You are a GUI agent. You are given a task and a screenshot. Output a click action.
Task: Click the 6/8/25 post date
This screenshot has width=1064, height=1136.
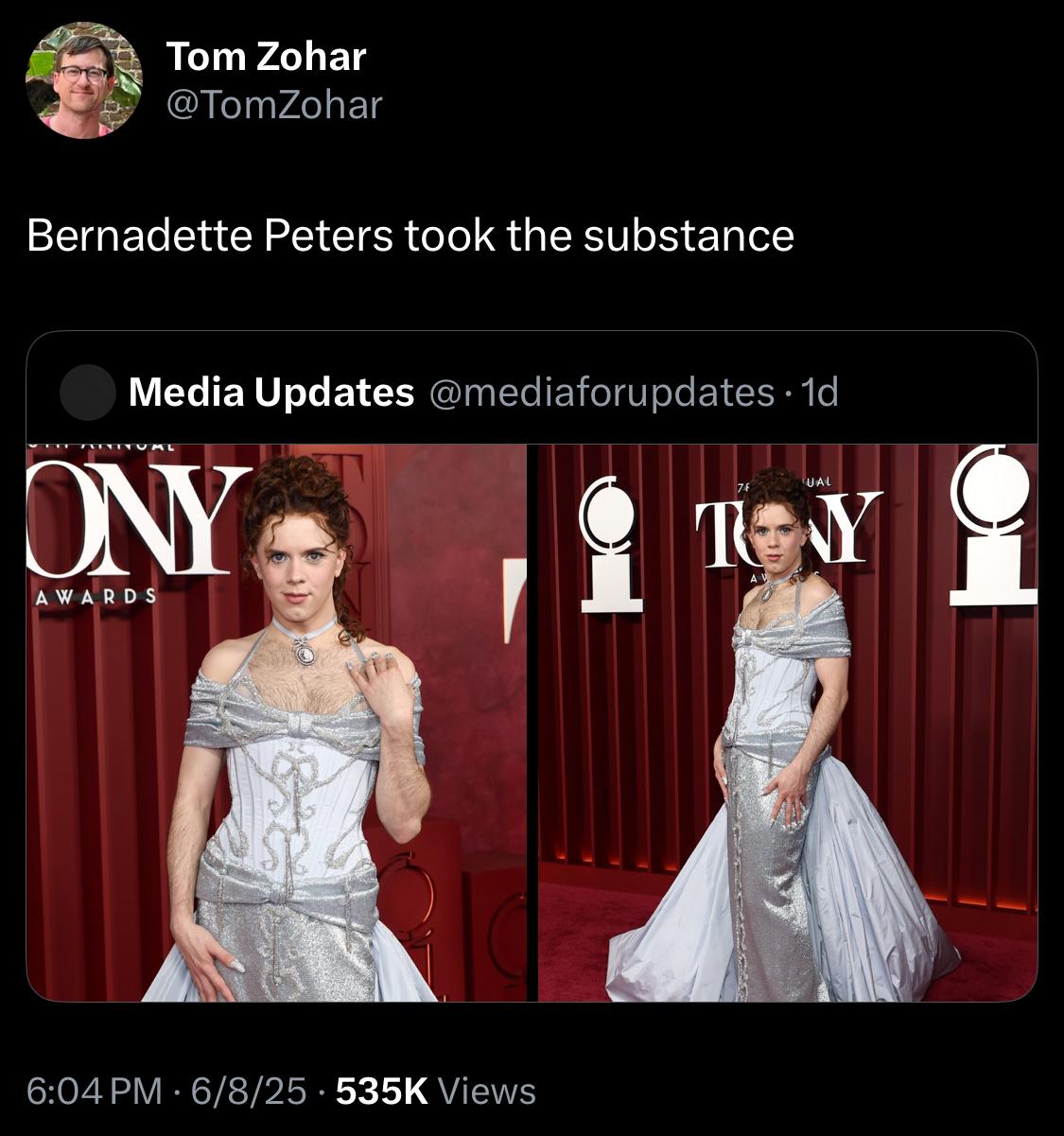coord(250,1091)
